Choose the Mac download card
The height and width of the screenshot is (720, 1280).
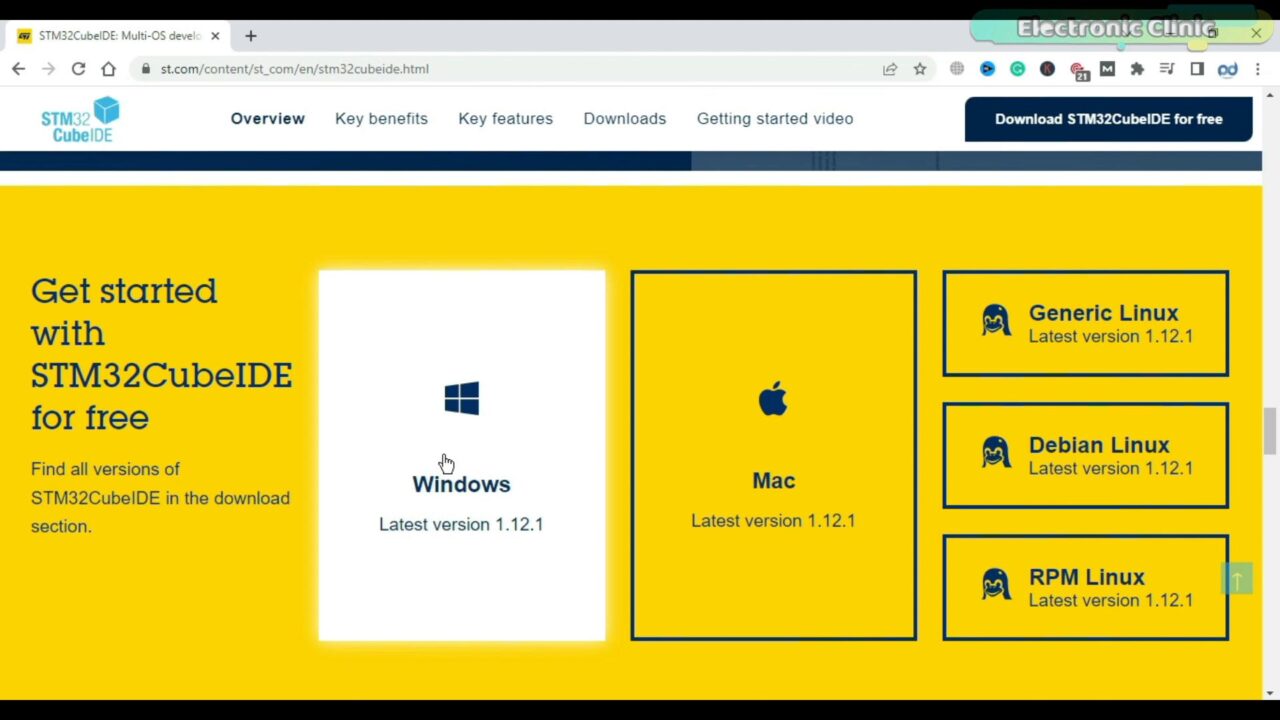(774, 455)
